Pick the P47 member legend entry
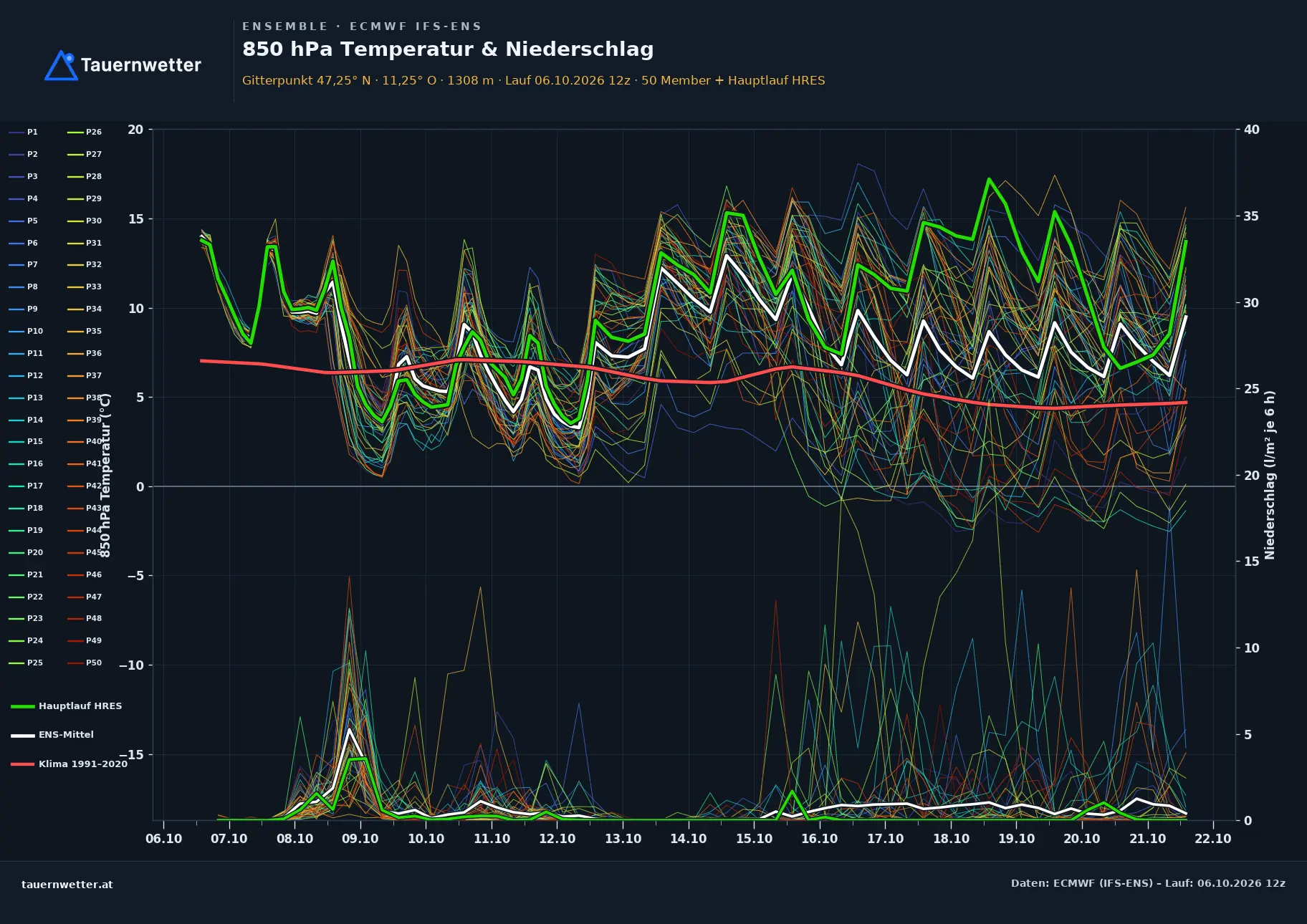This screenshot has height=924, width=1307. coord(85,597)
